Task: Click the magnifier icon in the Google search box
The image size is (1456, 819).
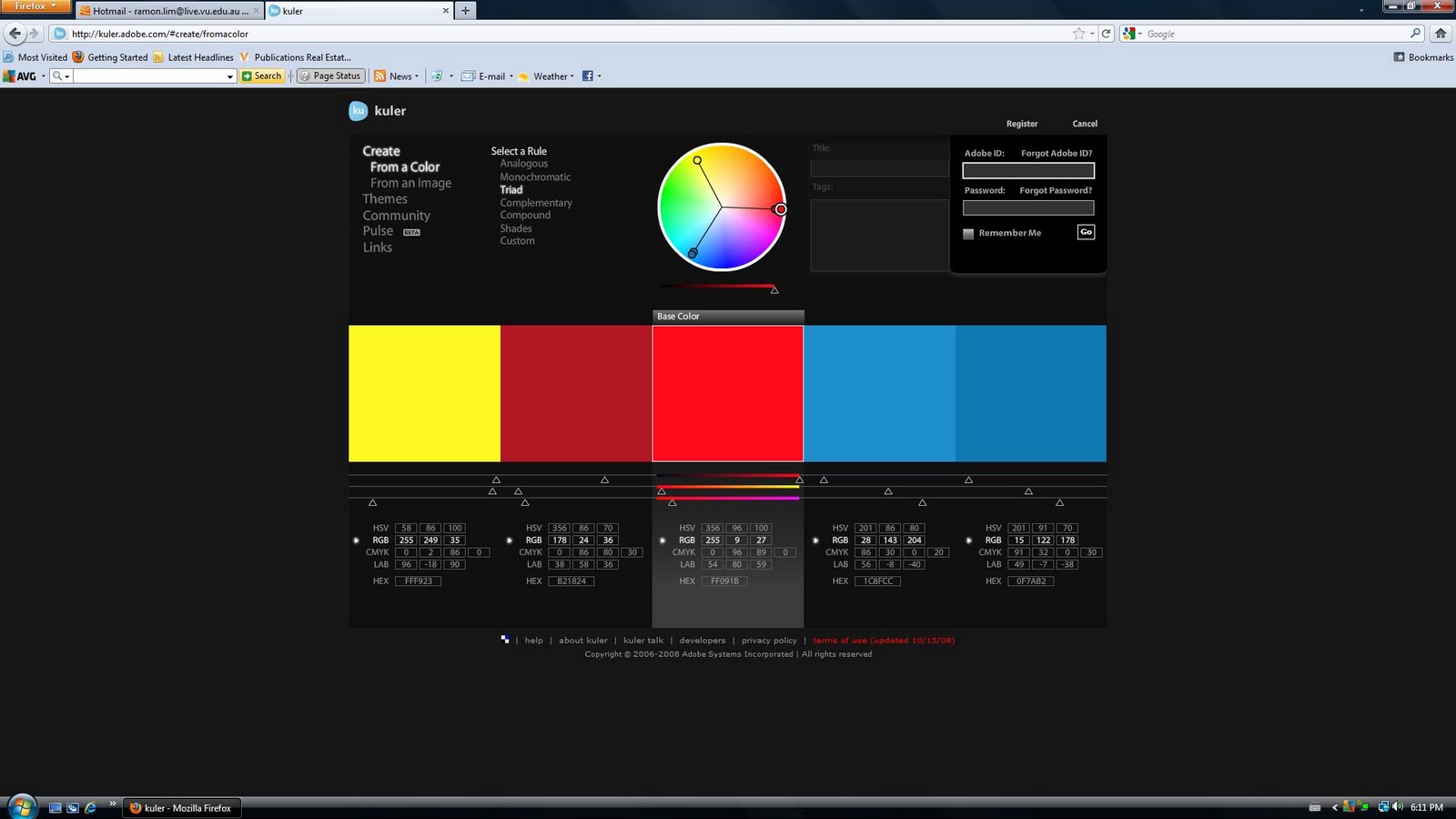Action: (1415, 34)
